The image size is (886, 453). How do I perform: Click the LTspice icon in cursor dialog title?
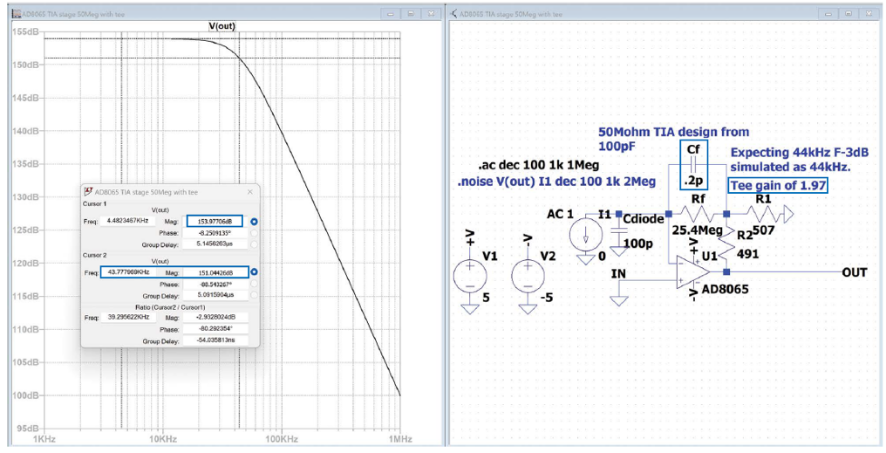coord(87,191)
